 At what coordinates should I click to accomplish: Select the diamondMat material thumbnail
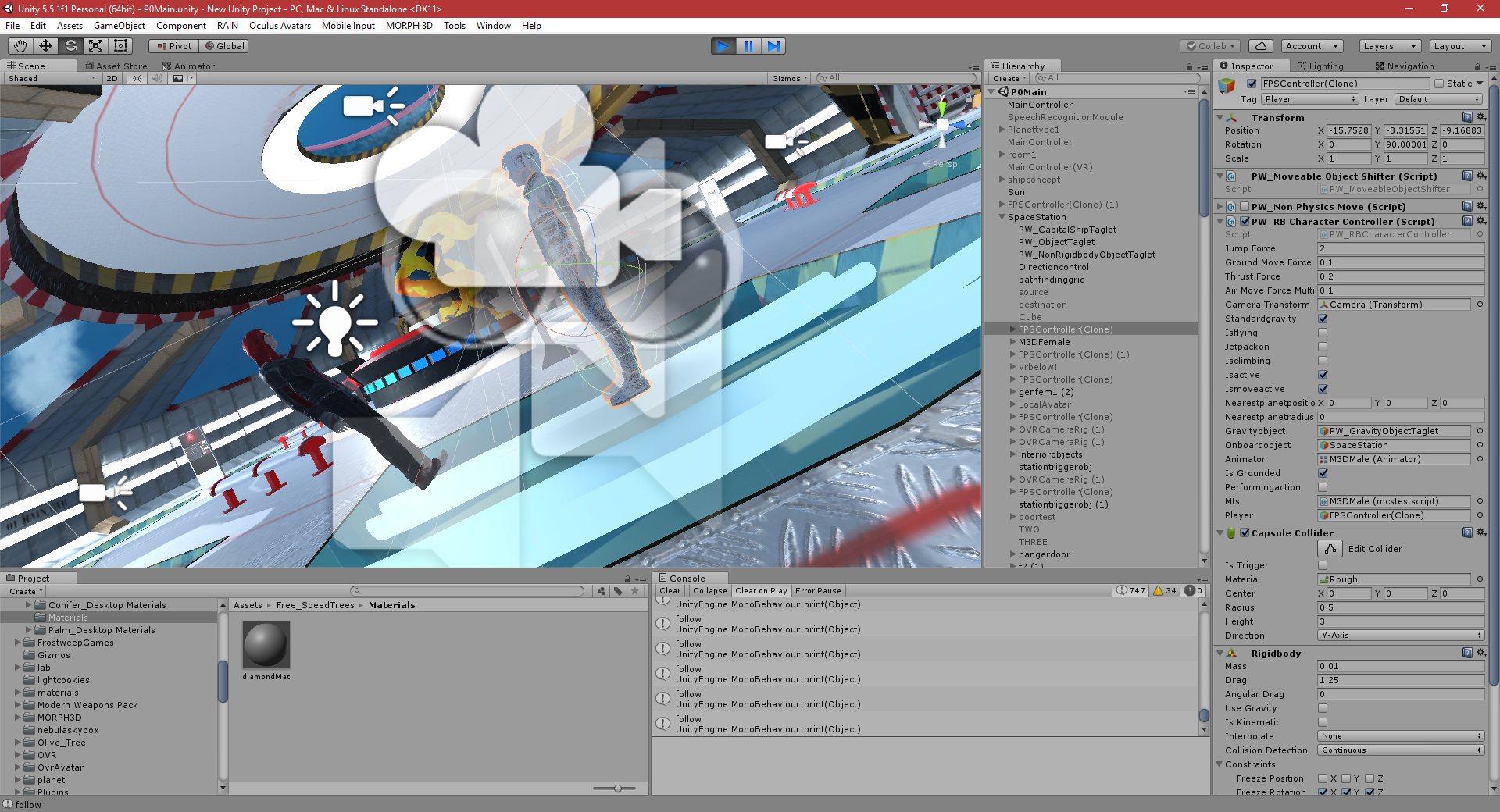click(266, 645)
